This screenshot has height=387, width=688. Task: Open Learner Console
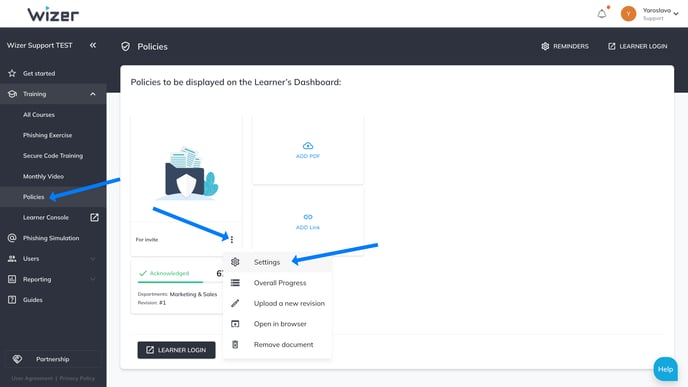tap(46, 218)
